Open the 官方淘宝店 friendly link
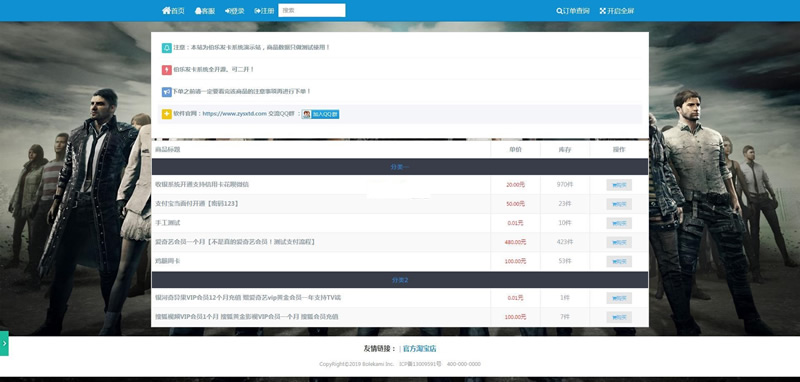This screenshot has width=800, height=382. 419,349
